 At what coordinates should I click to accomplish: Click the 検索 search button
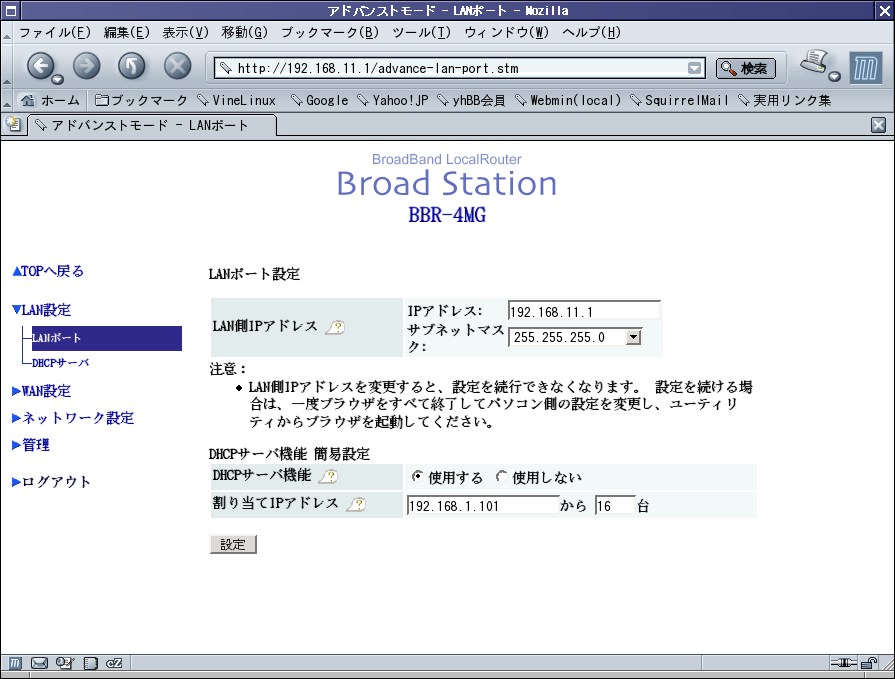pos(745,68)
